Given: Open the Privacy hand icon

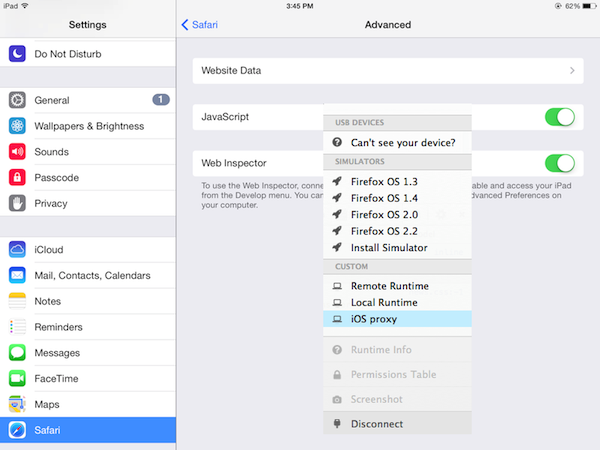Looking at the screenshot, I should 17,203.
